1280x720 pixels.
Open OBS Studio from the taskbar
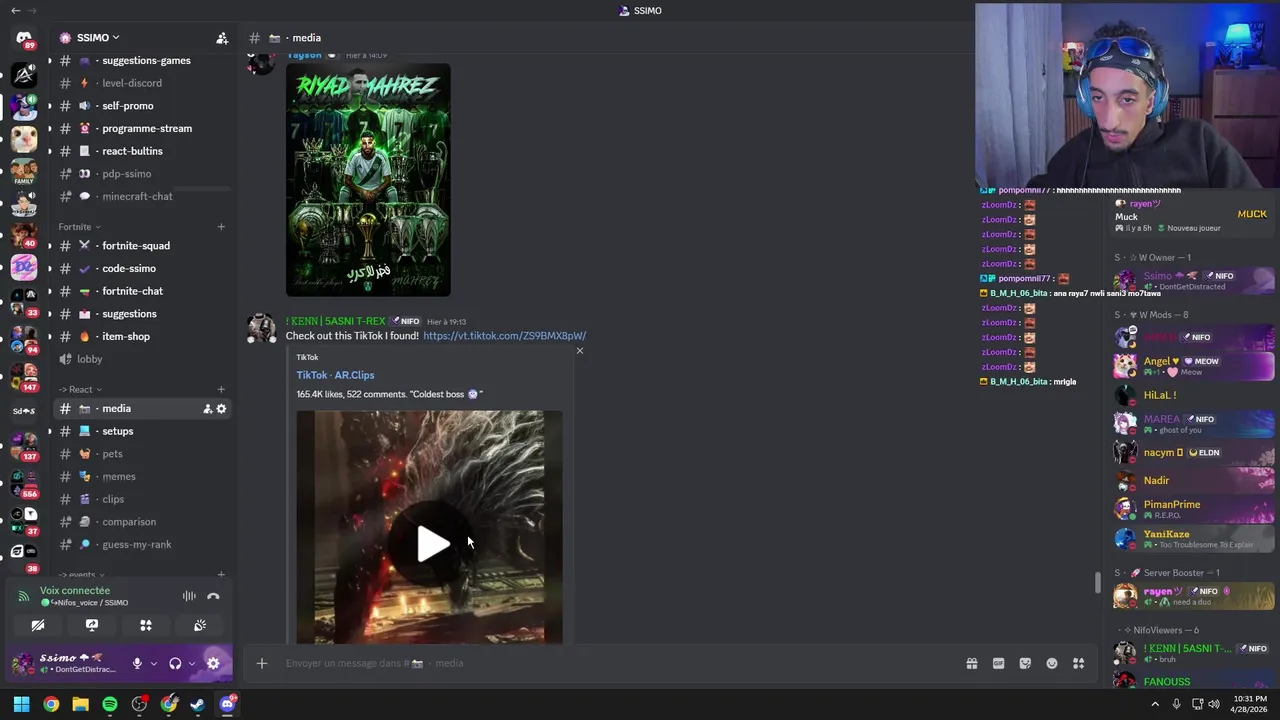(x=139, y=704)
